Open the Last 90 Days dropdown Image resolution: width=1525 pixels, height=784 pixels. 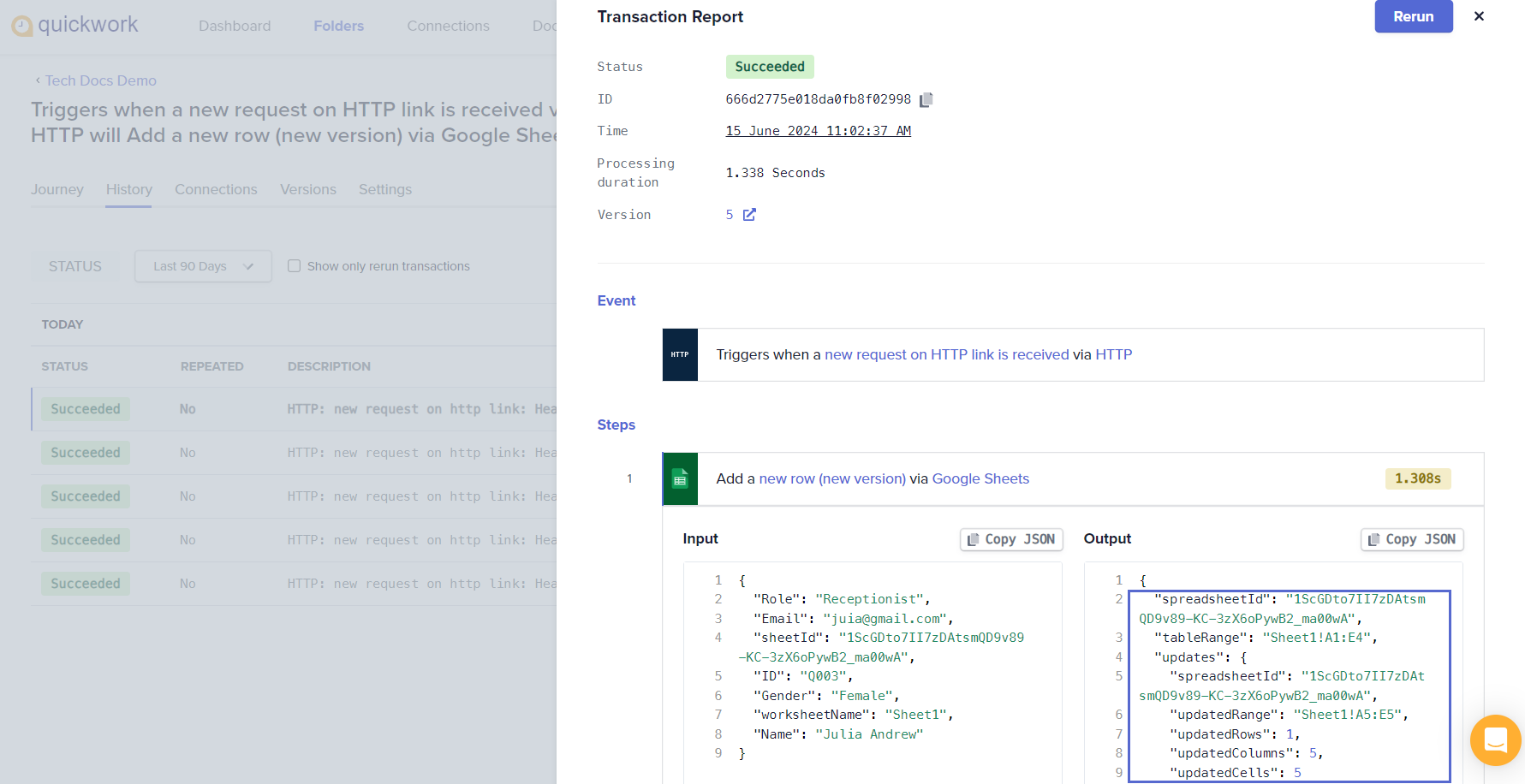pyautogui.click(x=203, y=266)
